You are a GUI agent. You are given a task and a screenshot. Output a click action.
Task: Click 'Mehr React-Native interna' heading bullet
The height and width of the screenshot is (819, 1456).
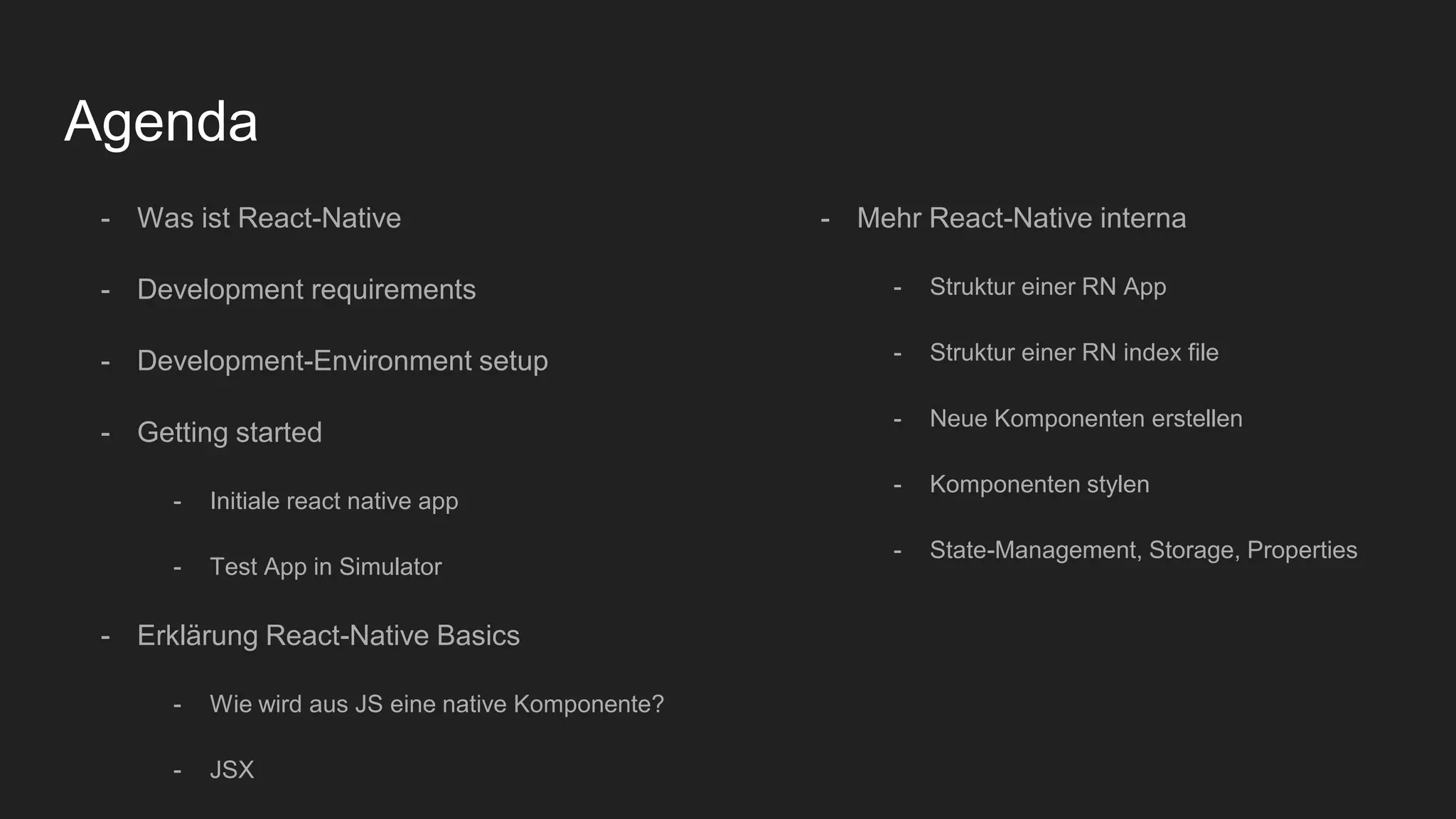pyautogui.click(x=1022, y=218)
